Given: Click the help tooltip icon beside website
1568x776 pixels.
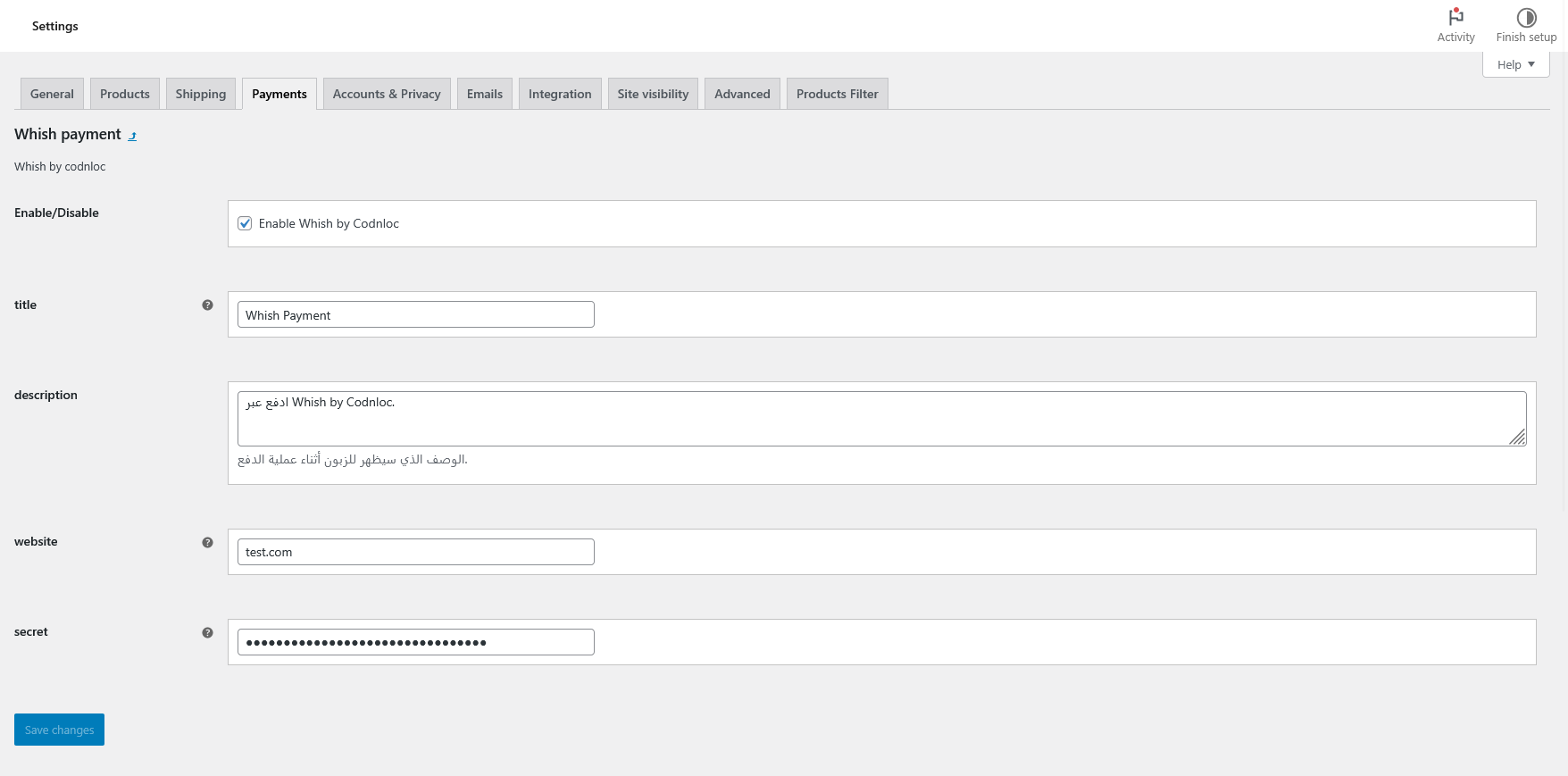Looking at the screenshot, I should (x=207, y=542).
